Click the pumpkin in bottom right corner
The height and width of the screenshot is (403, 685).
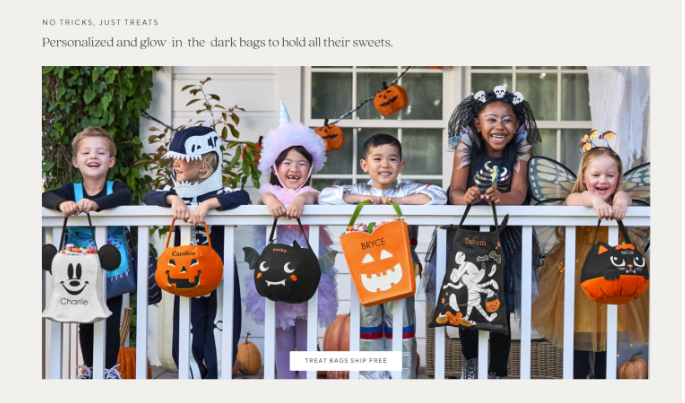pos(633,366)
